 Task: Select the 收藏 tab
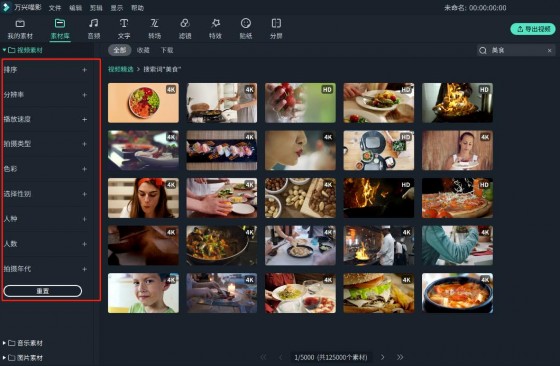tap(143, 50)
